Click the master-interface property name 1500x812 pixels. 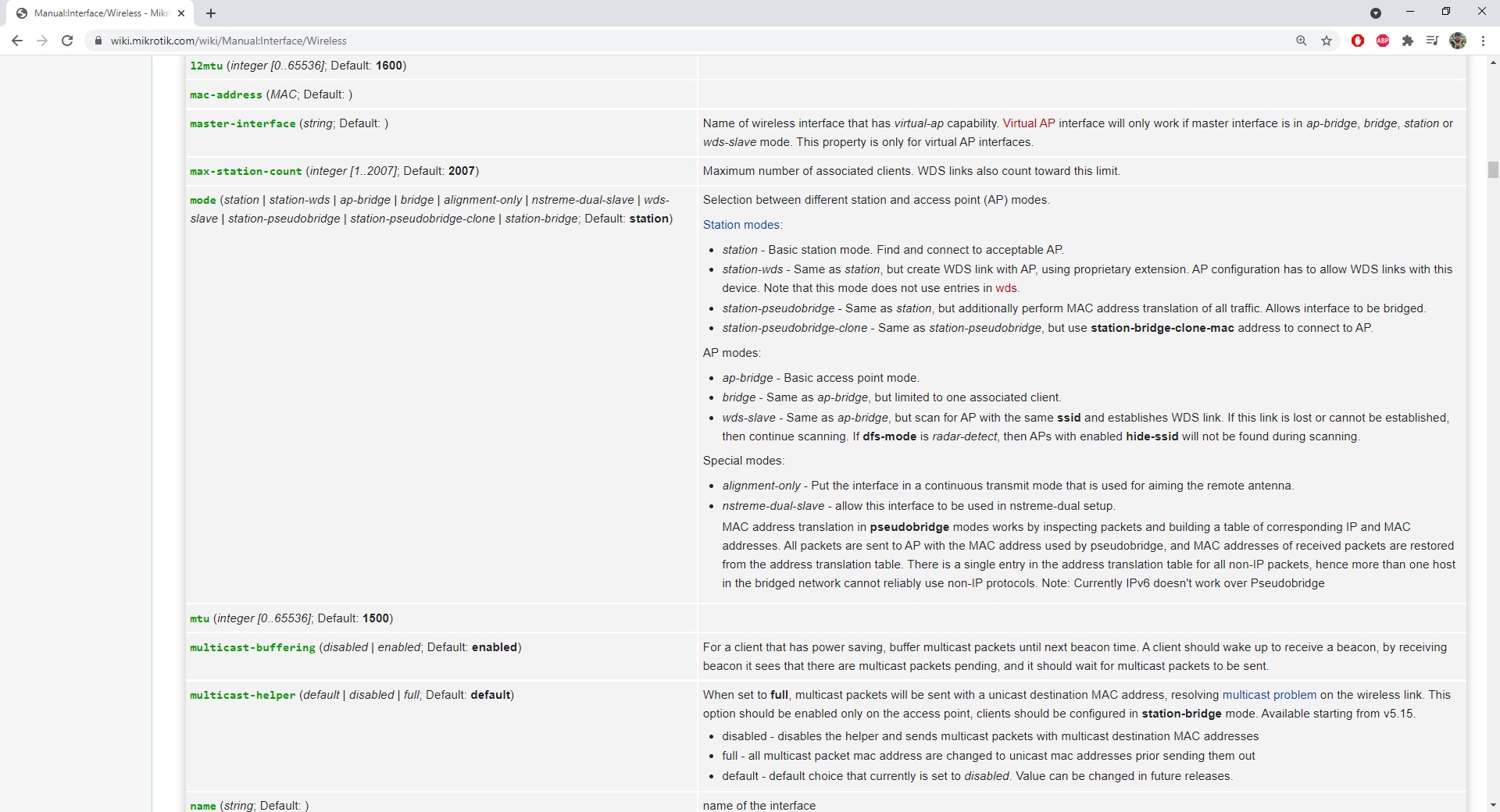tap(243, 123)
